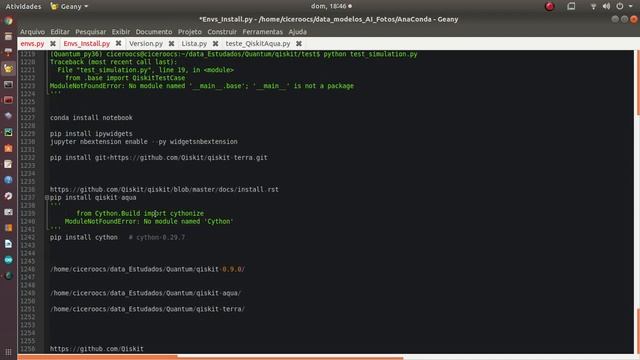Image resolution: width=640 pixels, height=360 pixels.
Task: Click the qiskit-terra.git pip install line
Action: [x=159, y=158]
